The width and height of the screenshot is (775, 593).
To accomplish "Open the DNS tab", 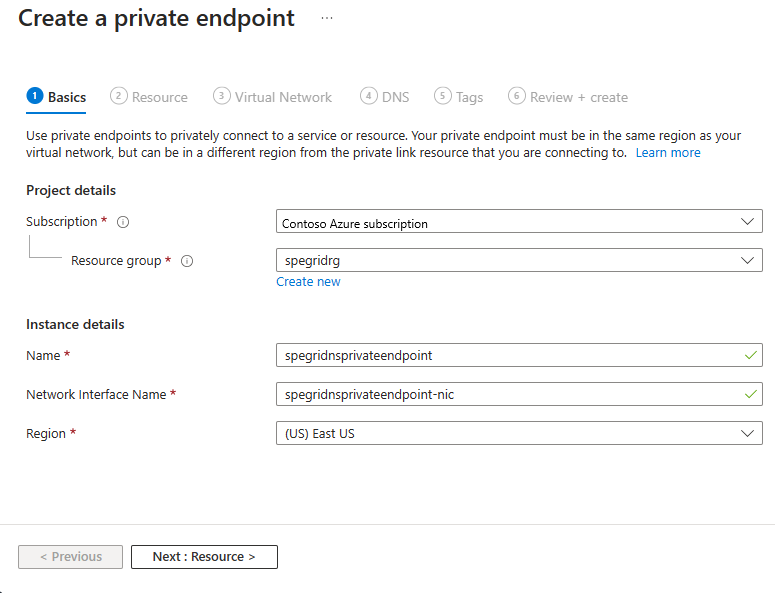I will (395, 97).
